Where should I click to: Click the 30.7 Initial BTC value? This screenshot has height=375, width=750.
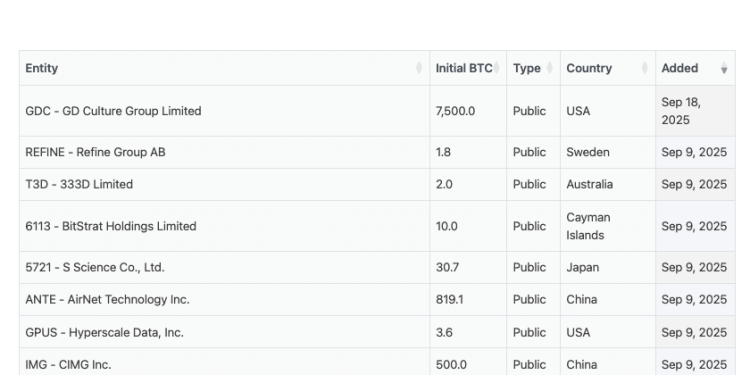click(447, 267)
